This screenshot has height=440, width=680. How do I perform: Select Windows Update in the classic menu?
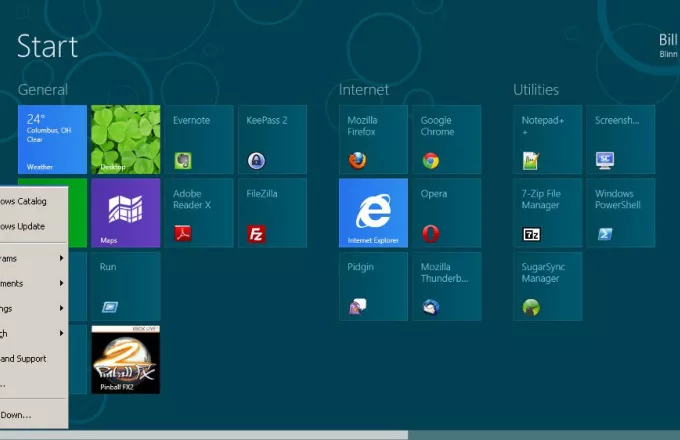click(x=34, y=226)
